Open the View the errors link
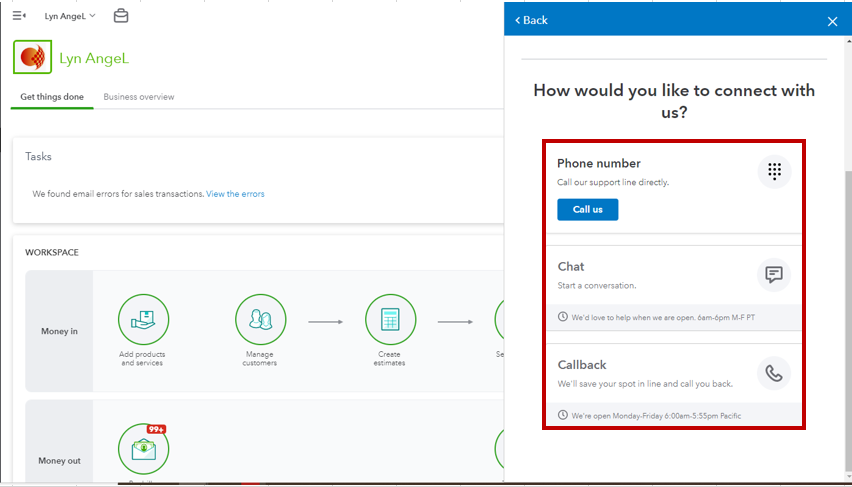Screen dimensions: 852x487 [235, 194]
